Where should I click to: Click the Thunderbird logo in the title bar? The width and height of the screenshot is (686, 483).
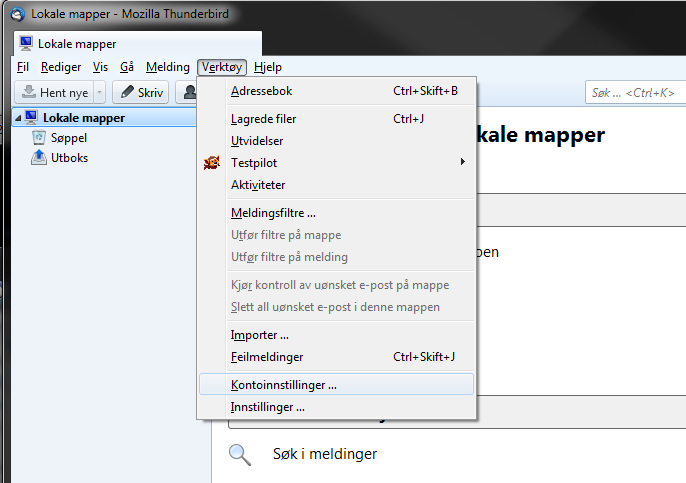coord(18,14)
